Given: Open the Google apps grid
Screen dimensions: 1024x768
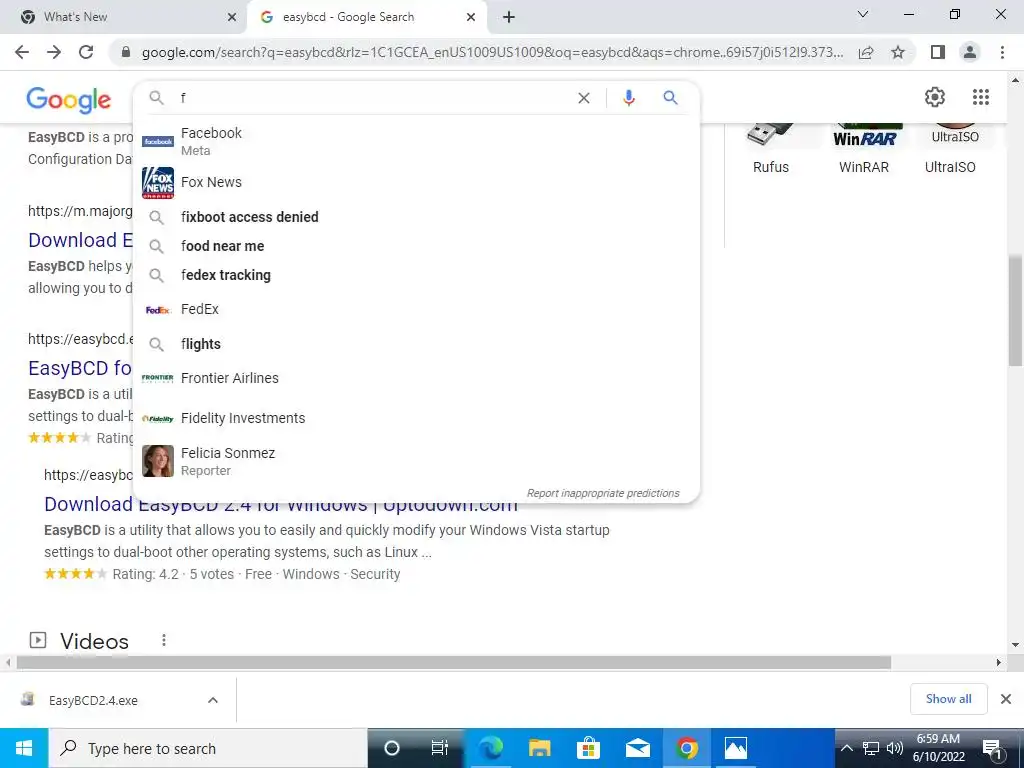Looking at the screenshot, I should (x=980, y=97).
